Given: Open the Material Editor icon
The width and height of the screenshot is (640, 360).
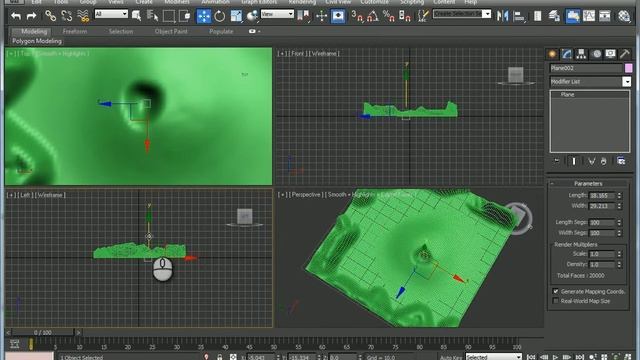Looking at the screenshot, I should coord(624,16).
